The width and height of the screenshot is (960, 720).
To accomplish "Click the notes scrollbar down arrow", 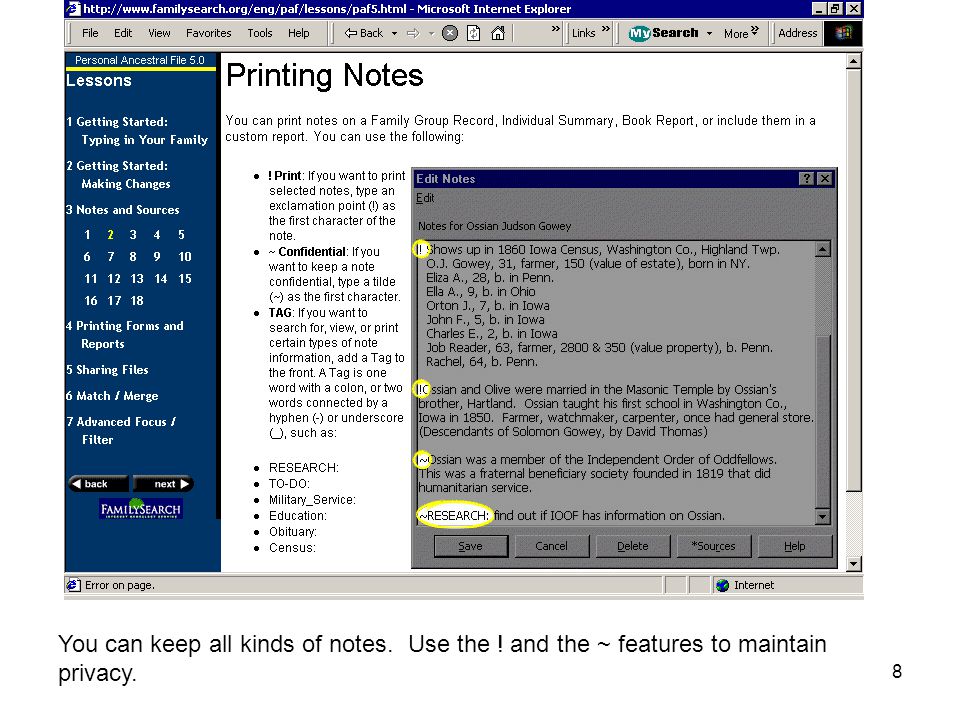I will 822,517.
